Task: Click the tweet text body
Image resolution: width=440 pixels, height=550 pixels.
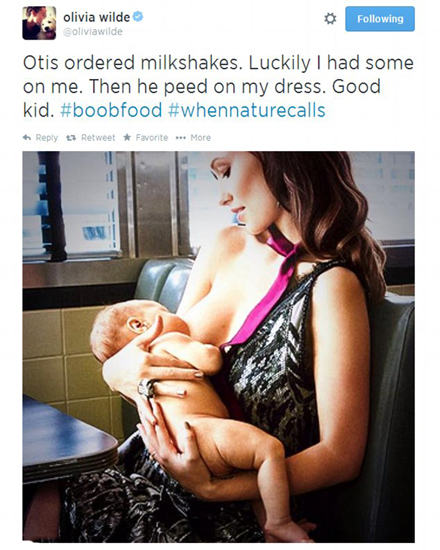Action: 218,86
